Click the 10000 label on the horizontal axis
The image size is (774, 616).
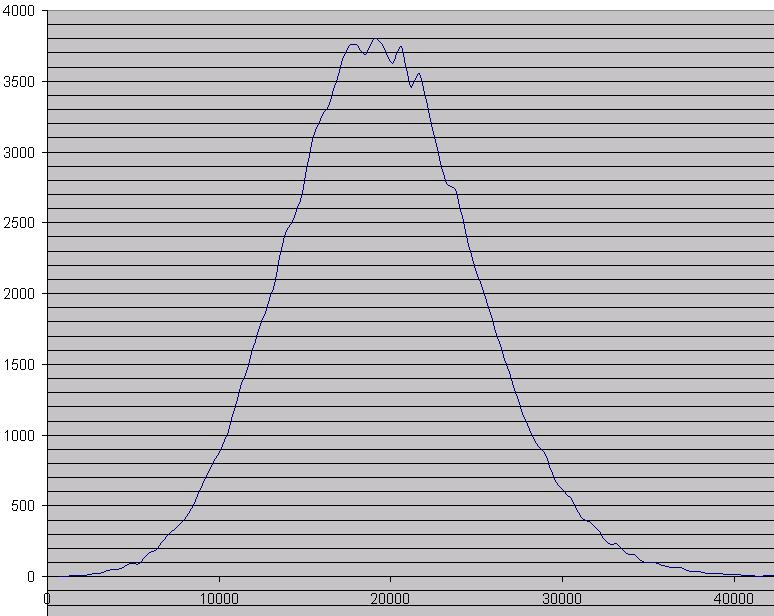pyautogui.click(x=219, y=599)
